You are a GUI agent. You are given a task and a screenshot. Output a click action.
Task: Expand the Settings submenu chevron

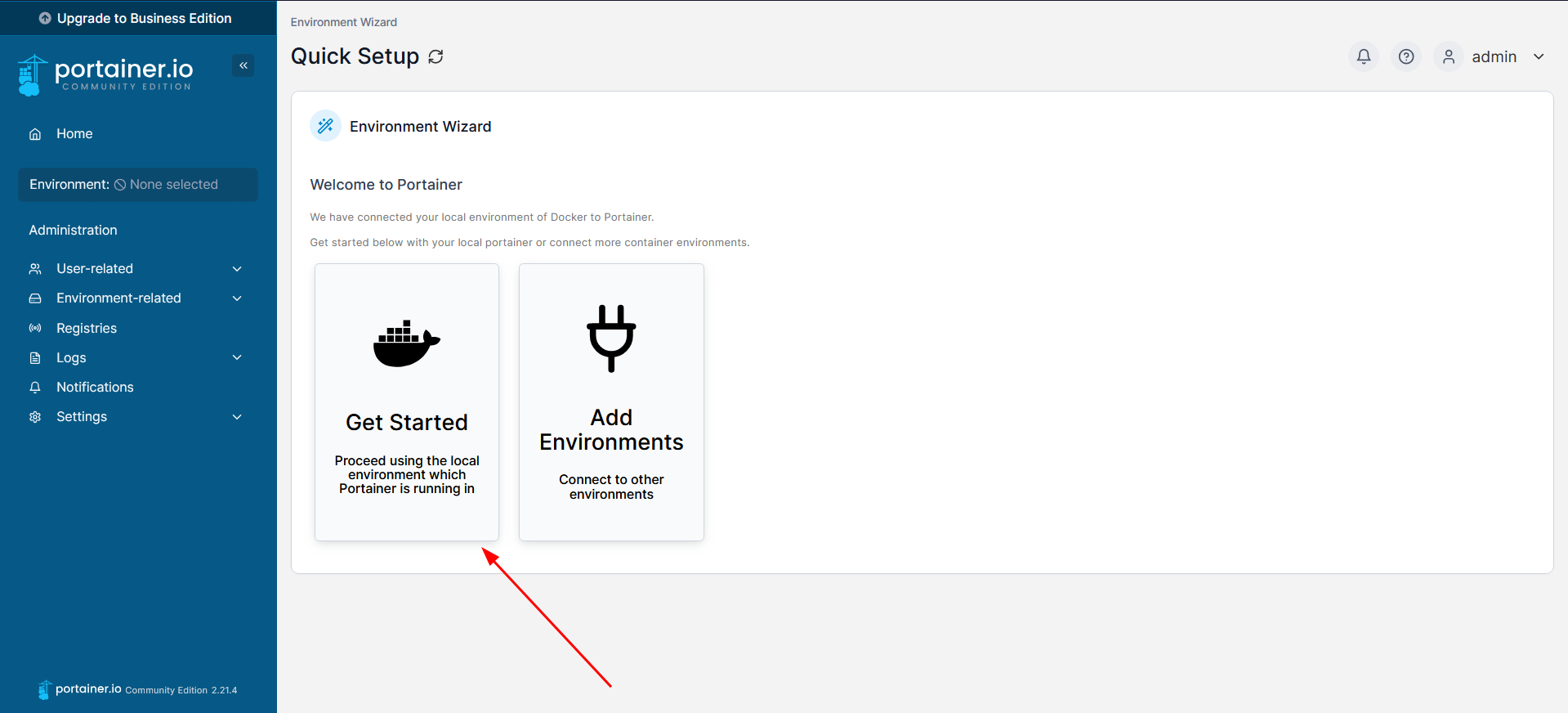(237, 417)
